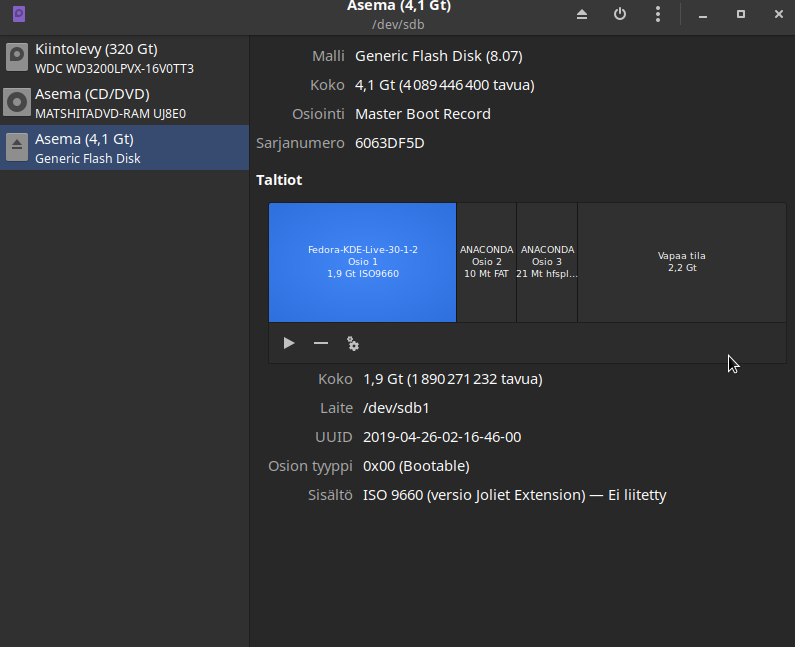Select ANACONDA Osio 2 FAT partition

pyautogui.click(x=486, y=262)
